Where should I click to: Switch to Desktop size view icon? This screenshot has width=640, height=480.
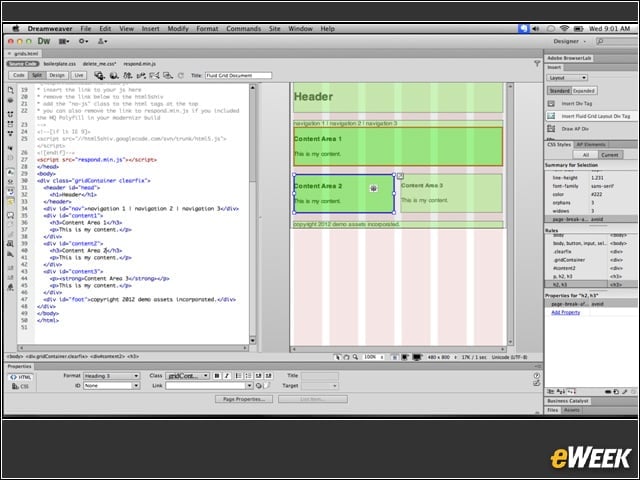point(417,357)
